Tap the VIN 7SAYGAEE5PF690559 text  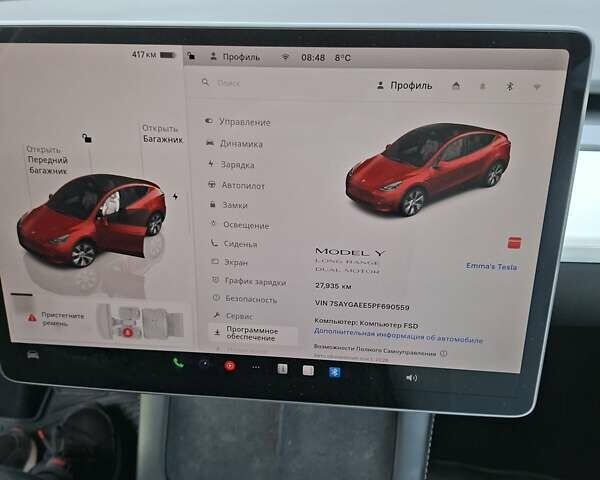(362, 305)
